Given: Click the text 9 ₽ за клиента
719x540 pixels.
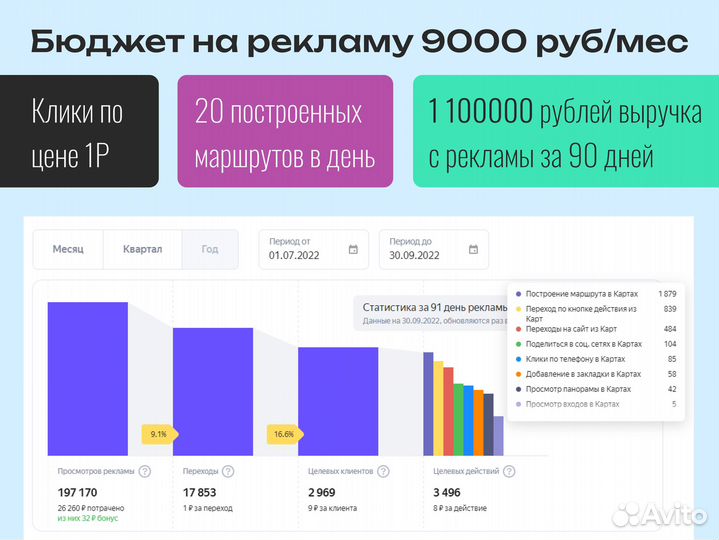Looking at the screenshot, I should coord(332,508).
